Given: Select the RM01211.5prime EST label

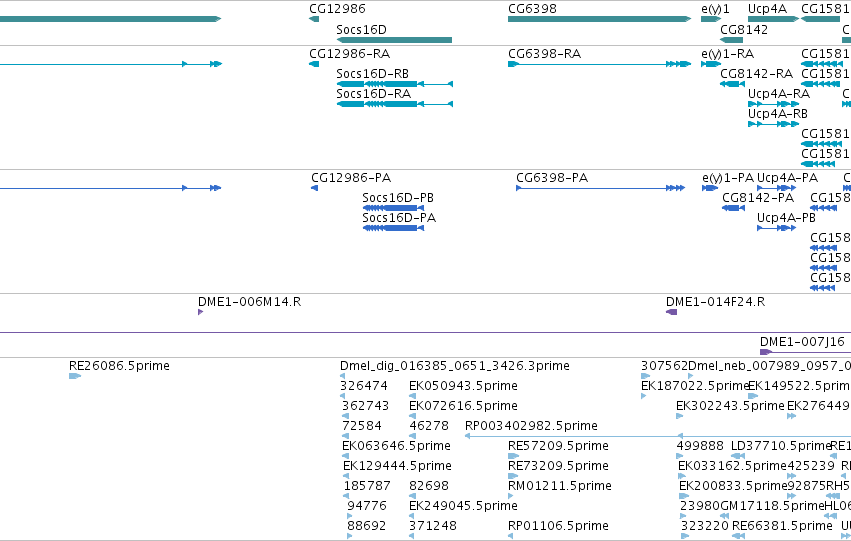Looking at the screenshot, I should pyautogui.click(x=560, y=486).
